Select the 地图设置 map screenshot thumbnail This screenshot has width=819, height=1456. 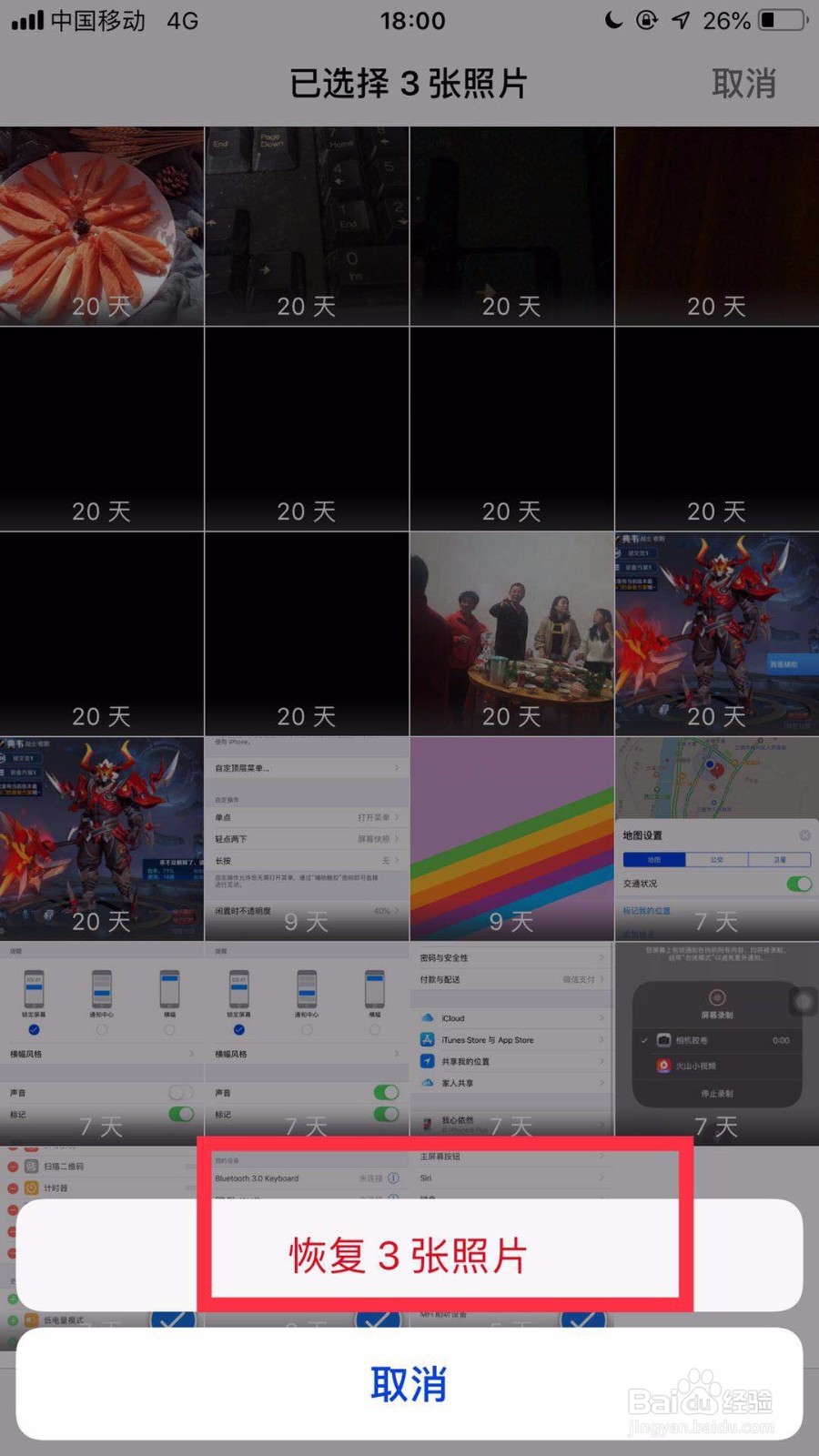tap(717, 838)
